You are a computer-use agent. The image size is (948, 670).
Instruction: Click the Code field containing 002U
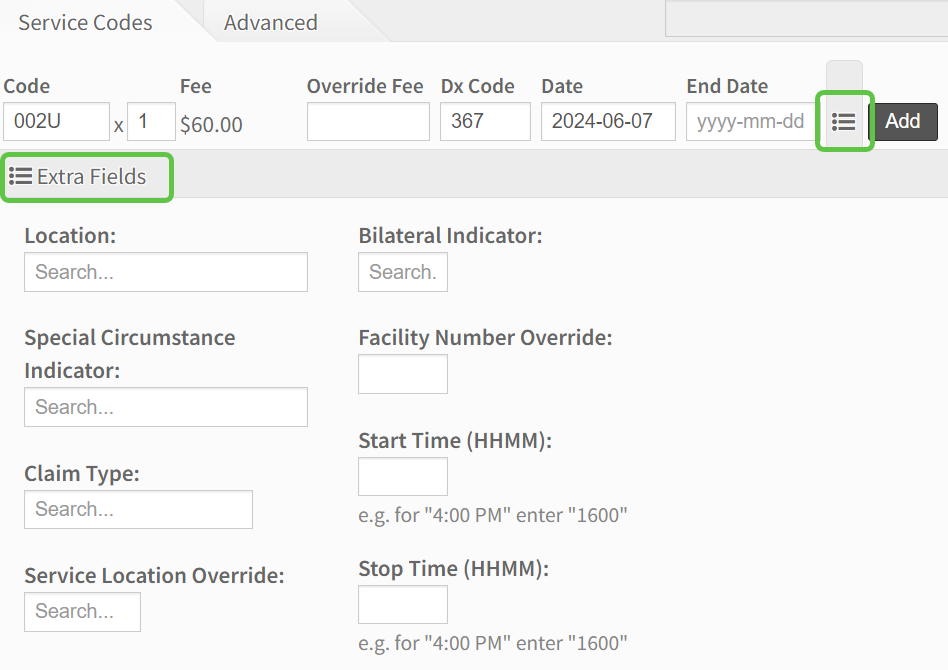pyautogui.click(x=56, y=121)
